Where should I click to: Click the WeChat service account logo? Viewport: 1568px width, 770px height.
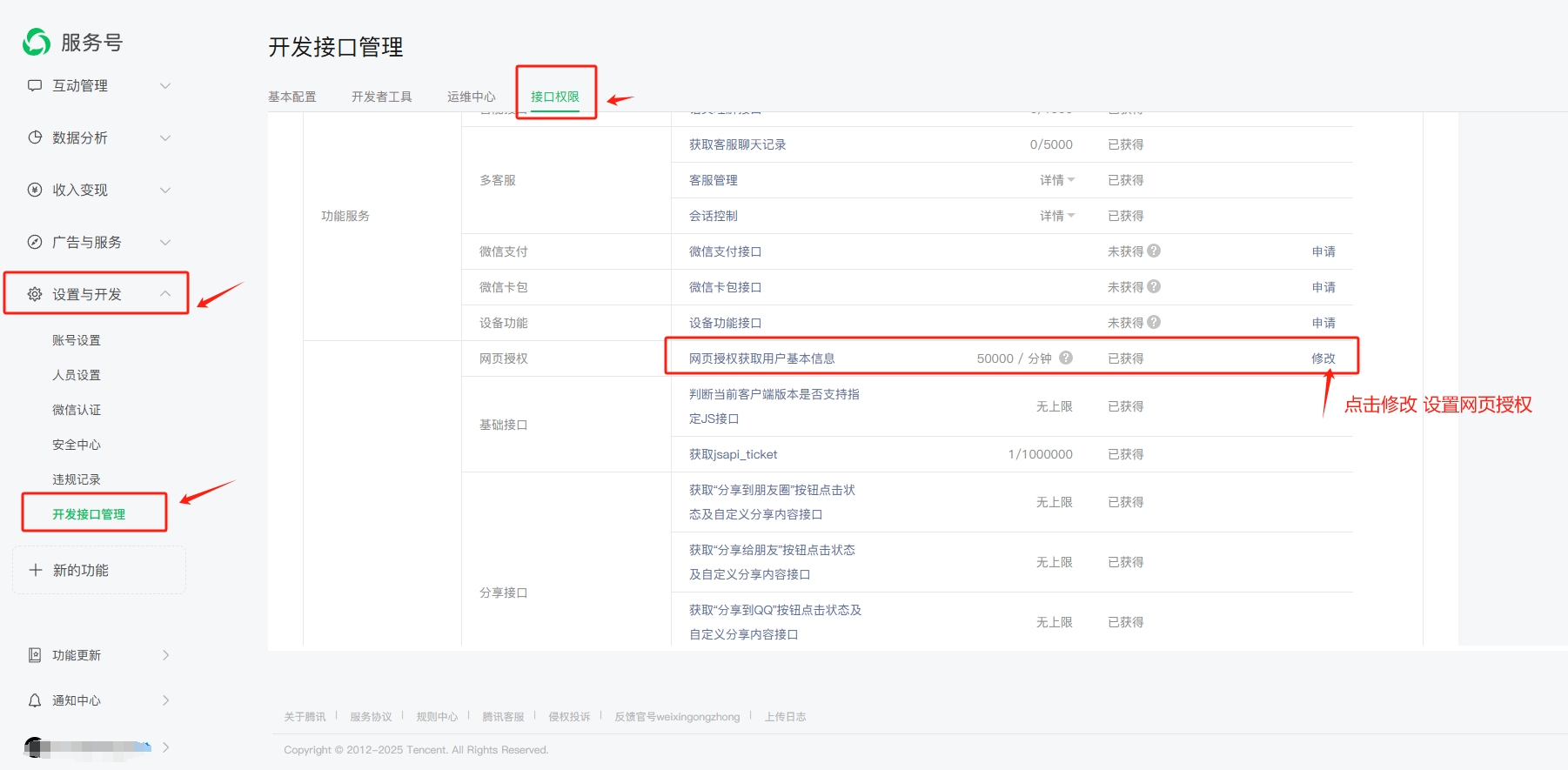[37, 42]
